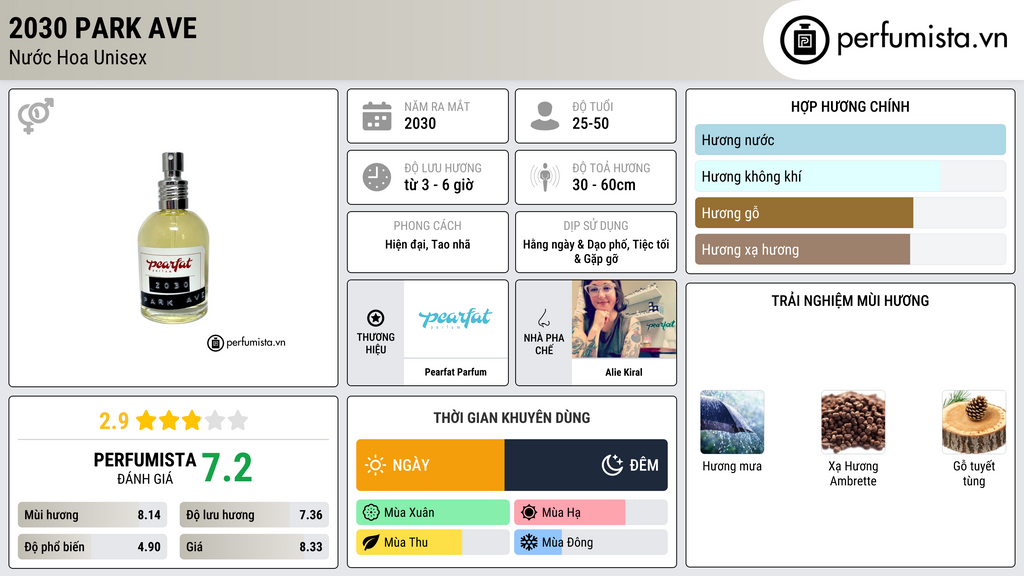
Task: Click the clock icon for longevity
Action: pos(377,177)
